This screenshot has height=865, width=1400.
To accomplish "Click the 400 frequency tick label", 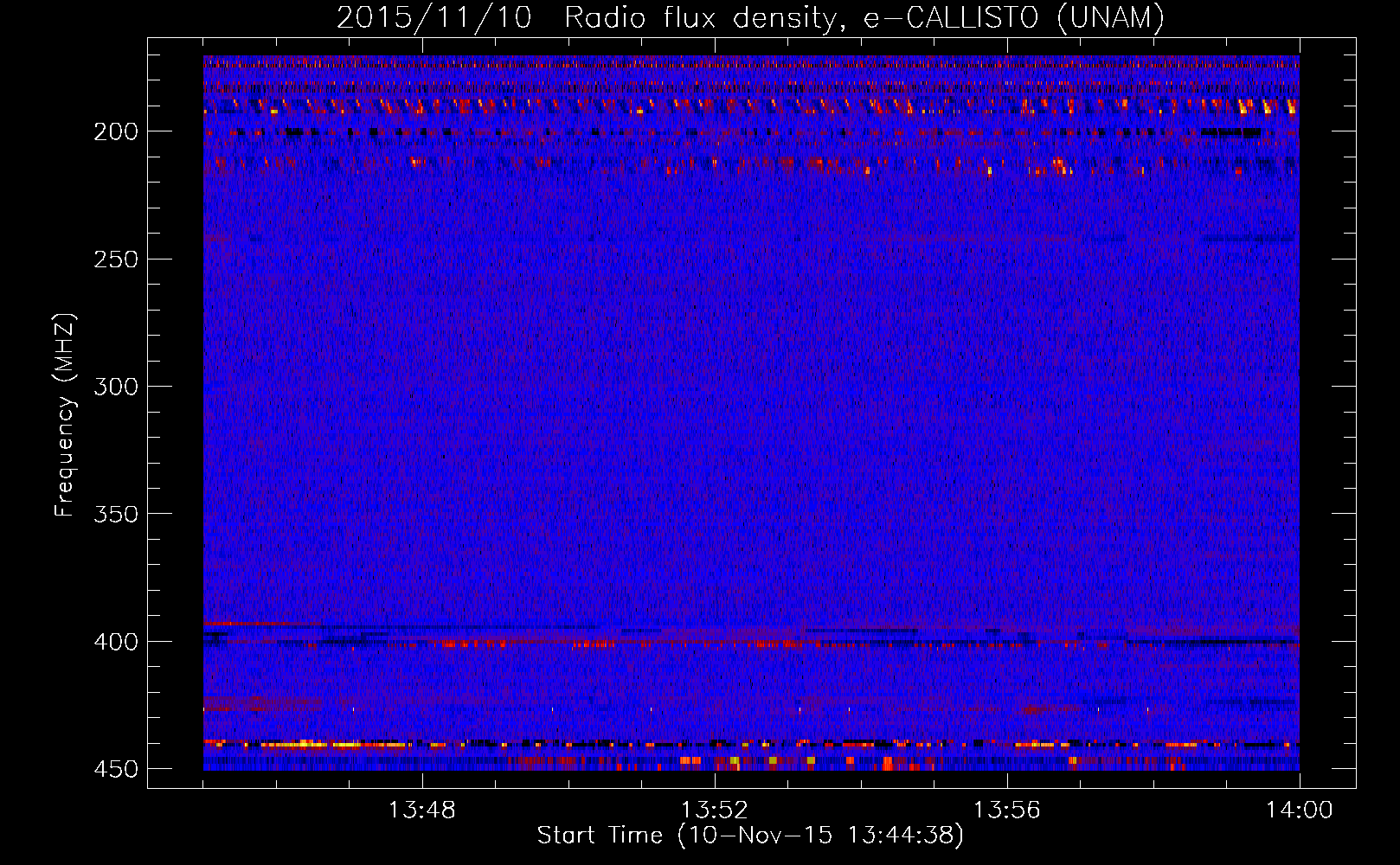I will click(116, 642).
